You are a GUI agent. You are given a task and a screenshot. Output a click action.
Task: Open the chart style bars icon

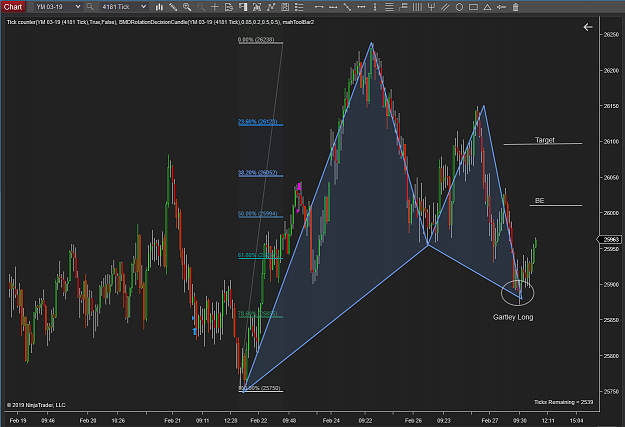pyautogui.click(x=159, y=7)
